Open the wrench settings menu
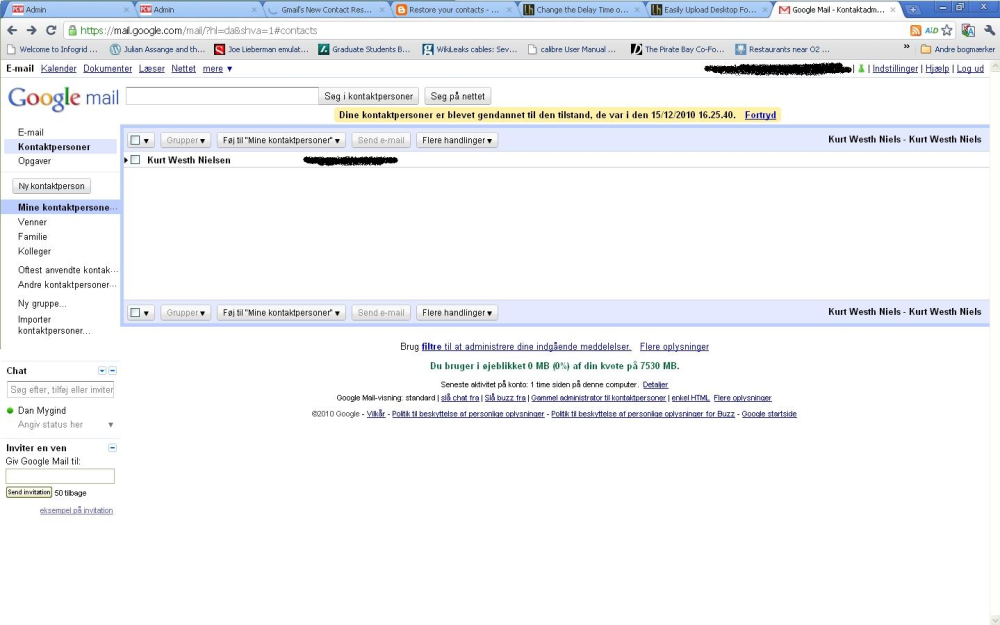1000x625 pixels. 989,30
